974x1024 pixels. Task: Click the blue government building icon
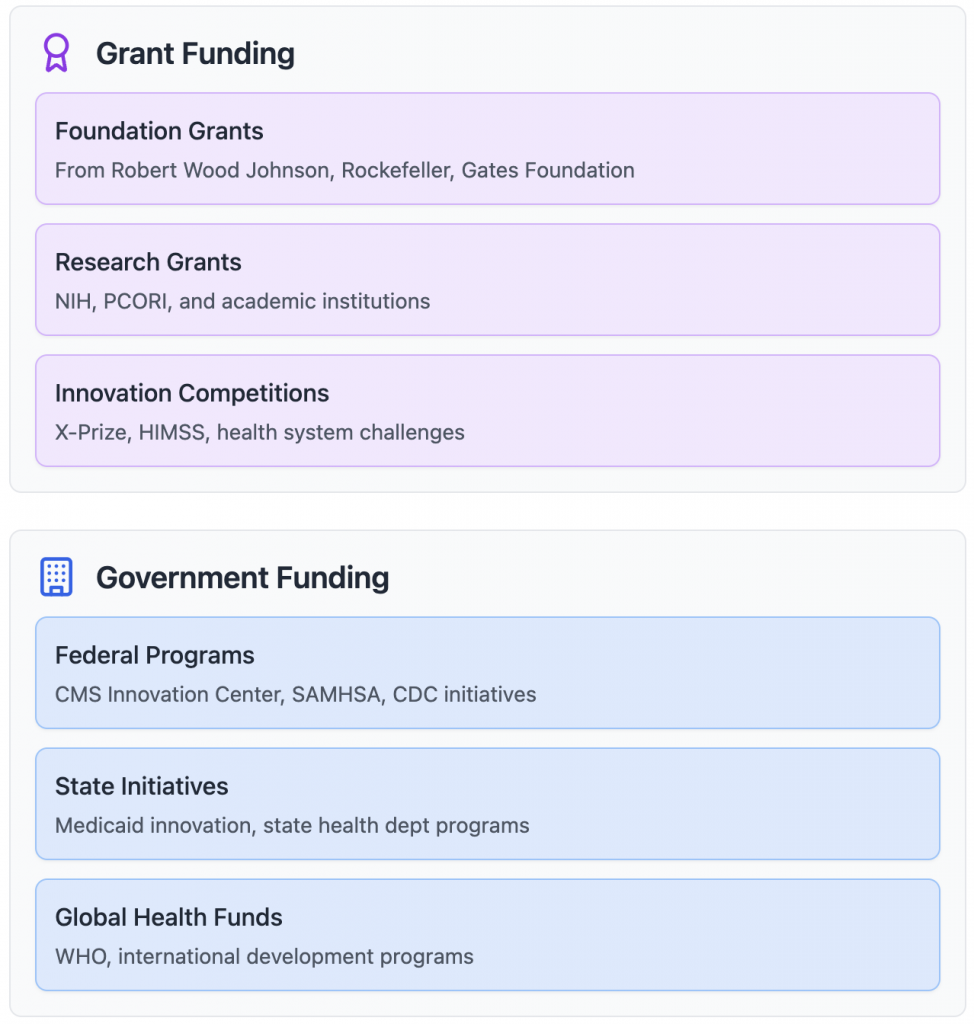(57, 577)
